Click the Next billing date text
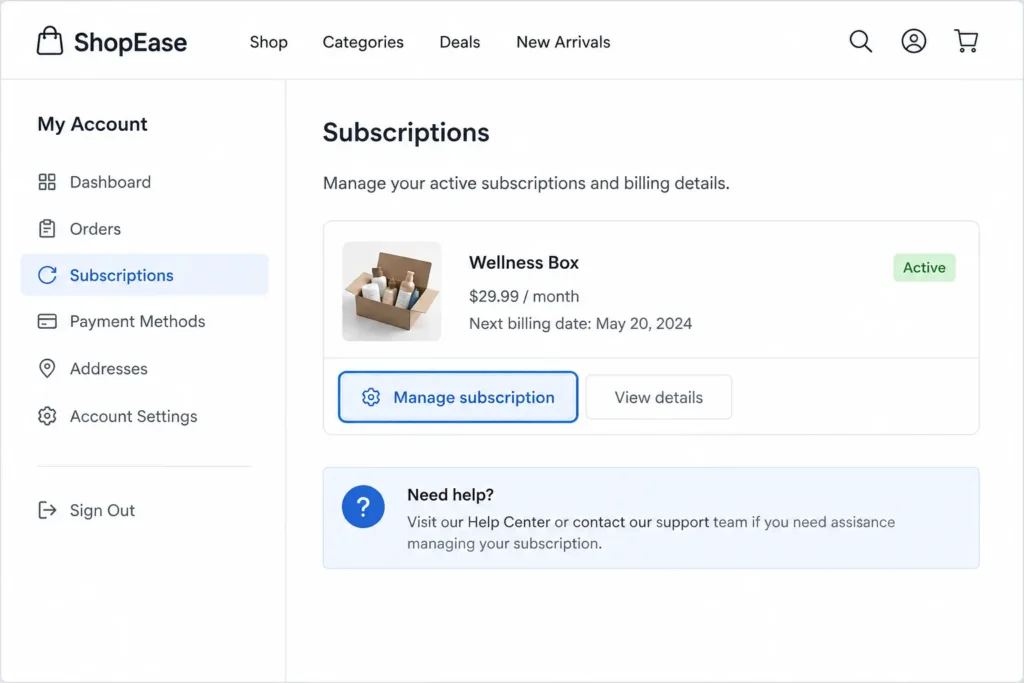Viewport: 1024px width, 683px height. (580, 324)
